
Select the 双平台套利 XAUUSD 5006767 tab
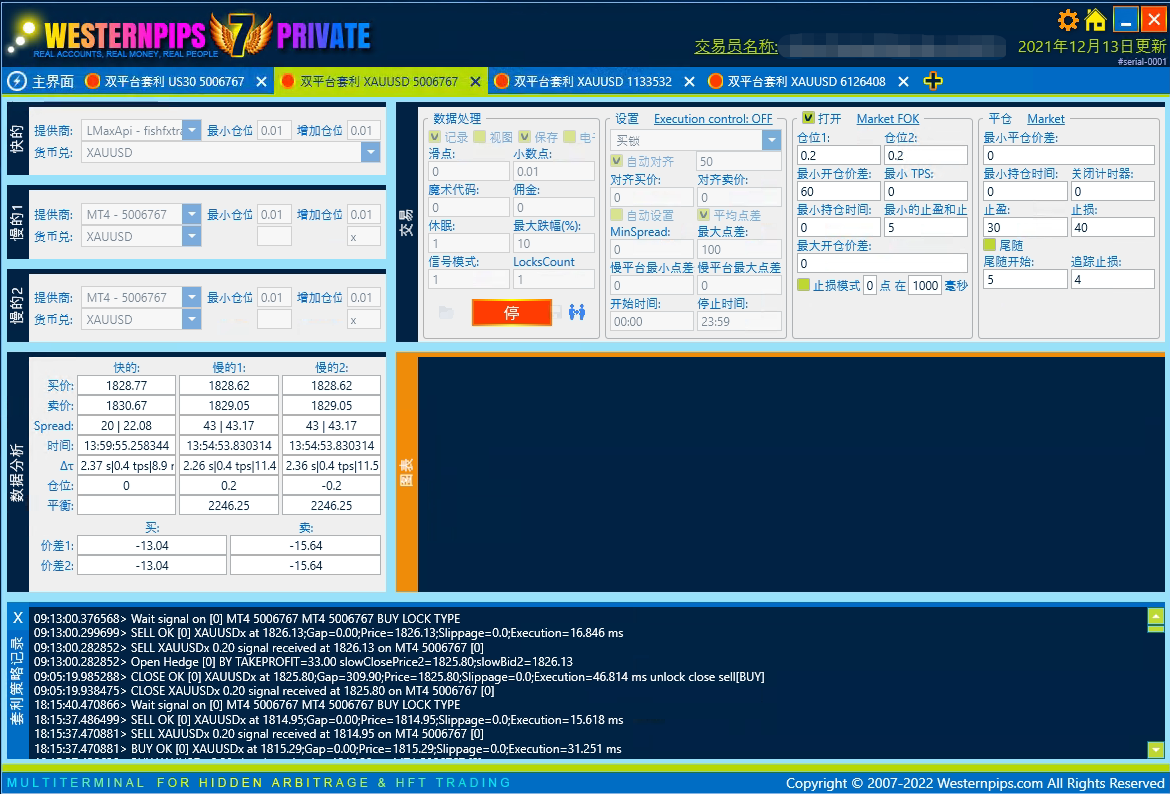click(380, 81)
